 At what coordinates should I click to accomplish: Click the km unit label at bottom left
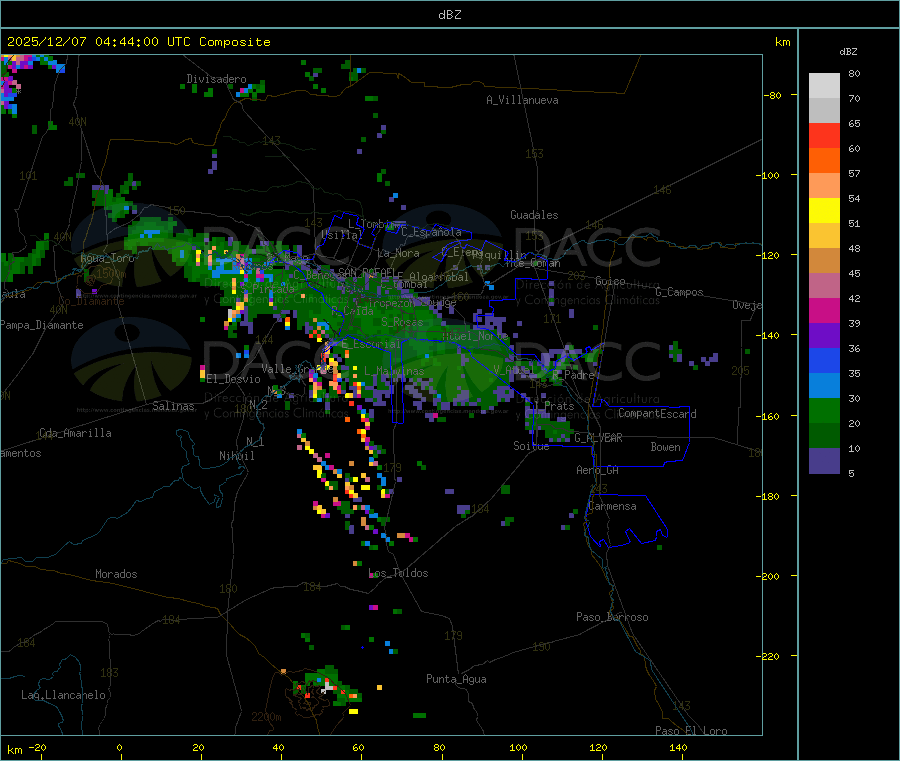tap(14, 750)
